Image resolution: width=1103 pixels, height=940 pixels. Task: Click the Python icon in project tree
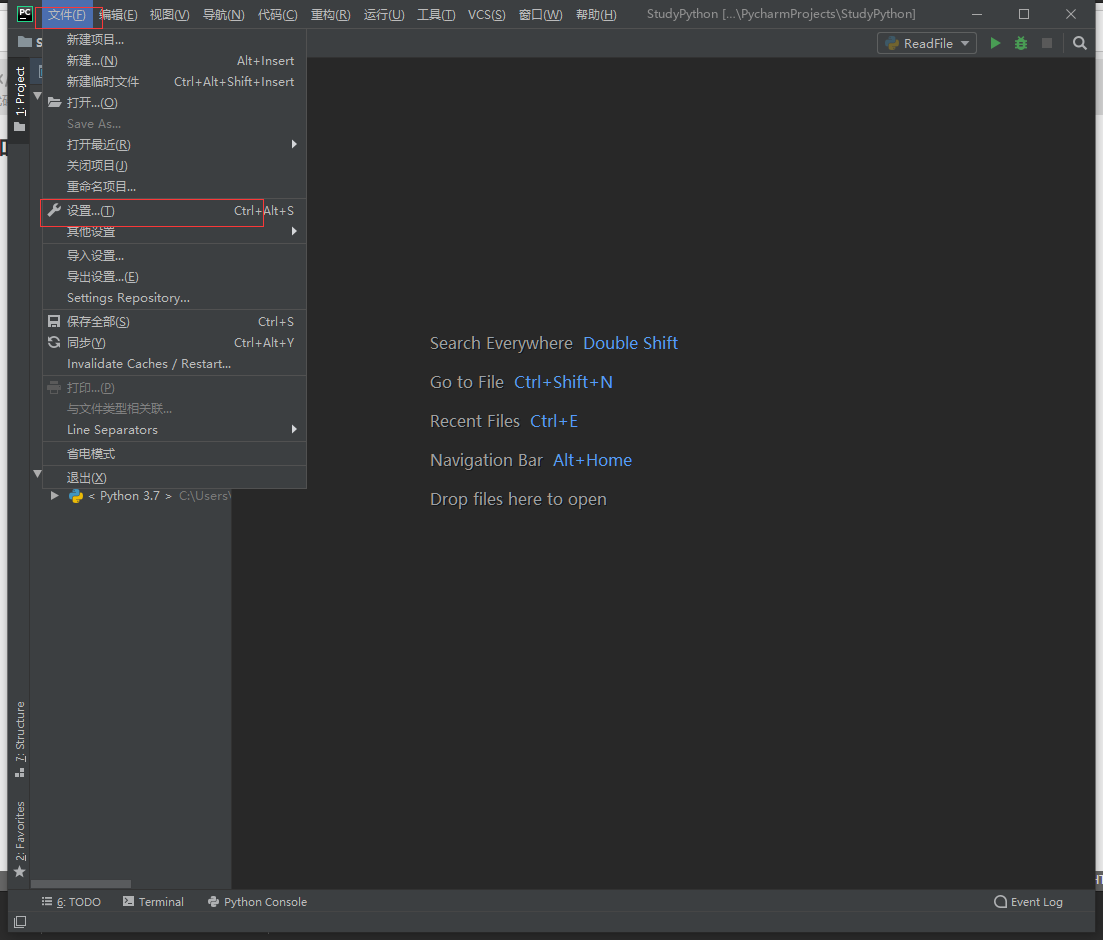tap(75, 496)
